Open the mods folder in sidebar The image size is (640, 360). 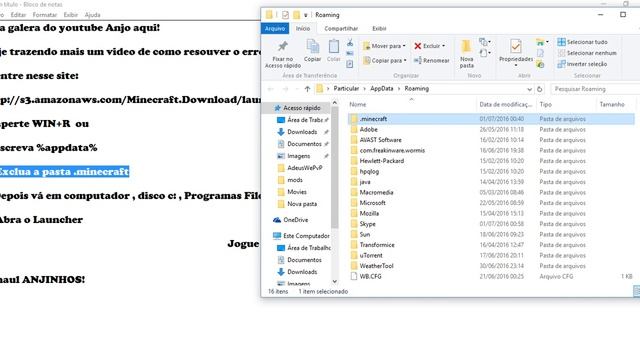(295, 180)
